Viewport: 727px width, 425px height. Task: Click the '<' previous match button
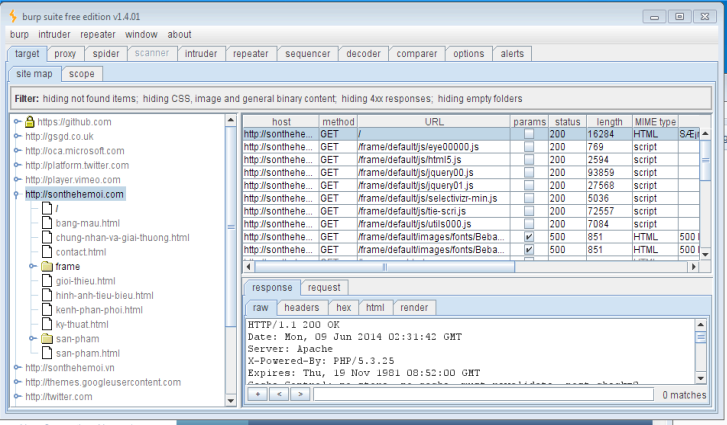pos(279,394)
